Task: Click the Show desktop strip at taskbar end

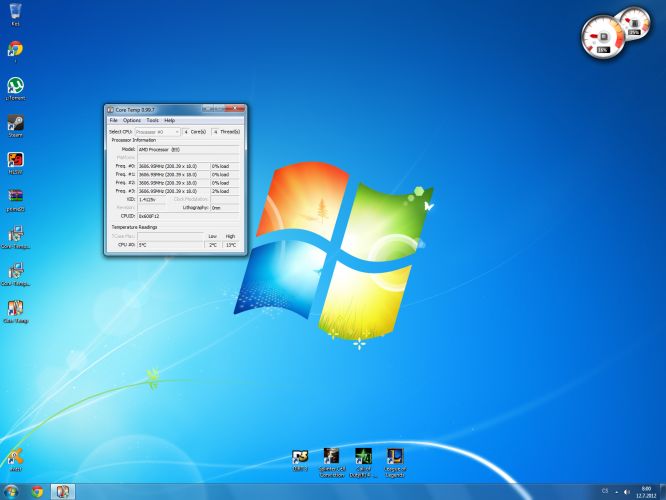Action: pyautogui.click(x=663, y=492)
